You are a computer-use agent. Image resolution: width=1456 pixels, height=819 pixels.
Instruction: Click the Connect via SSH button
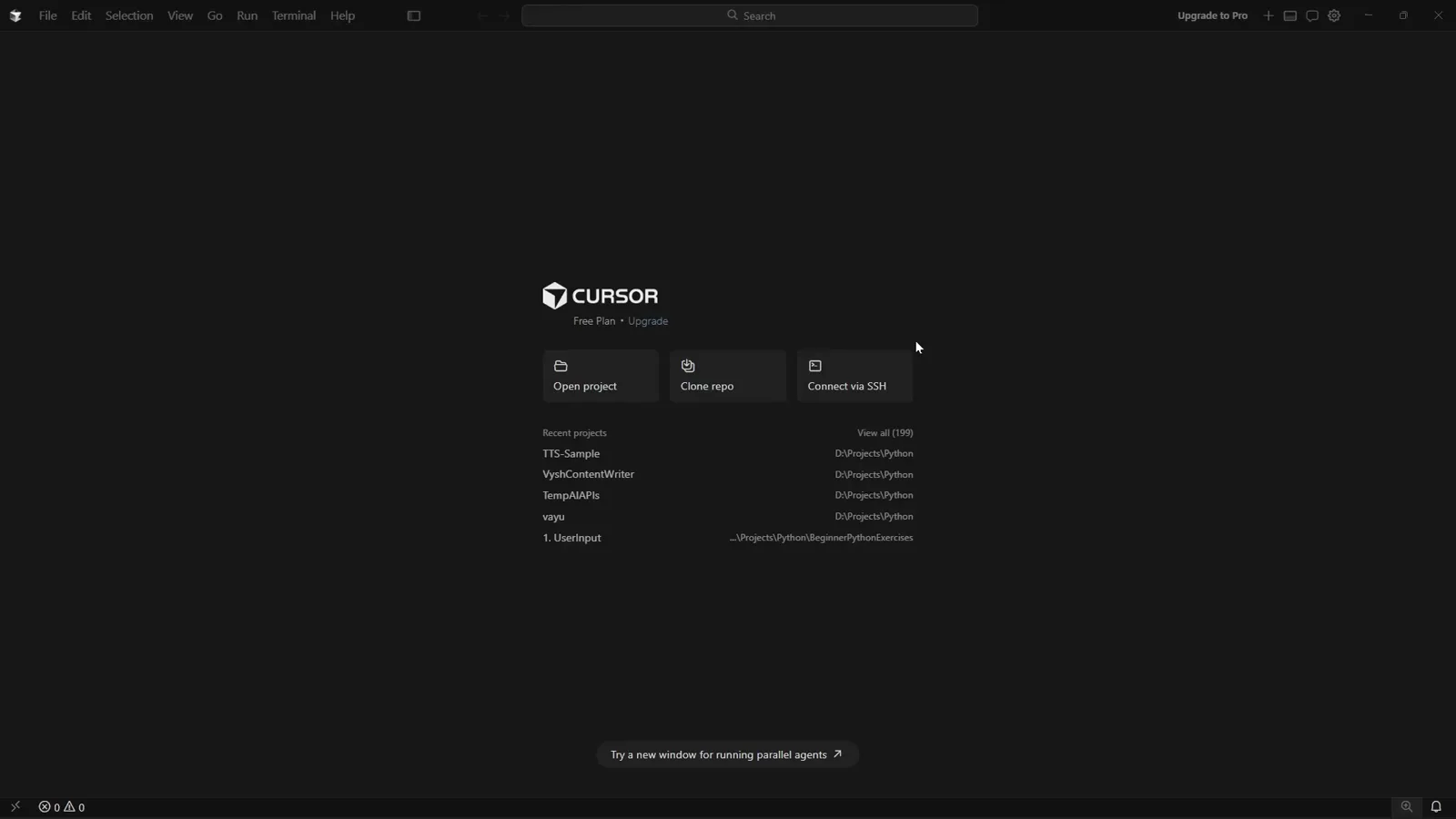pos(855,376)
